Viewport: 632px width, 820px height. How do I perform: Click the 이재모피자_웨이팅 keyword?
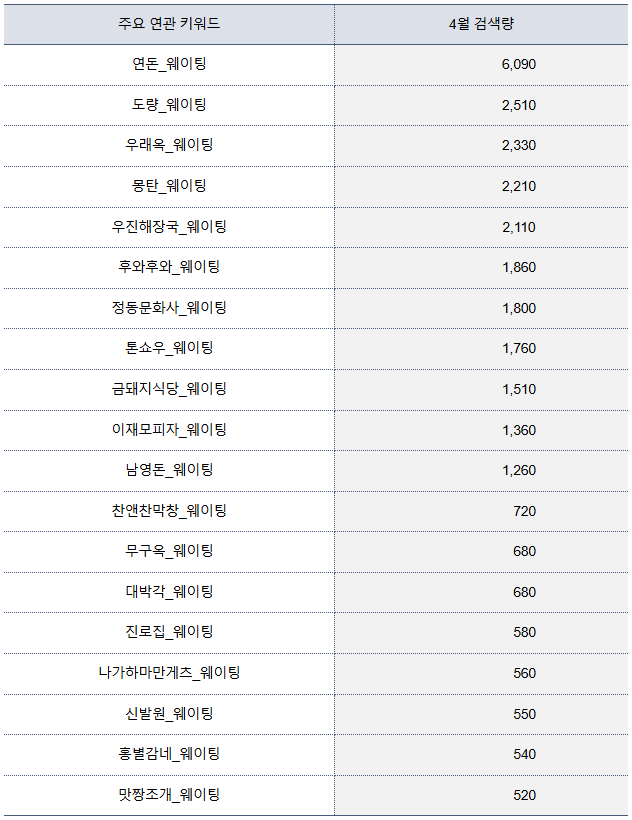169,430
